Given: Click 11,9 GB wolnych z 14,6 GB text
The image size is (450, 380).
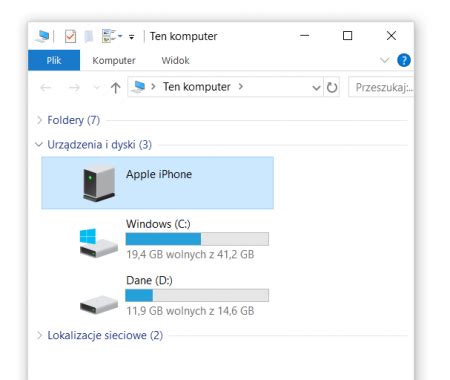Looking at the screenshot, I should tap(190, 311).
